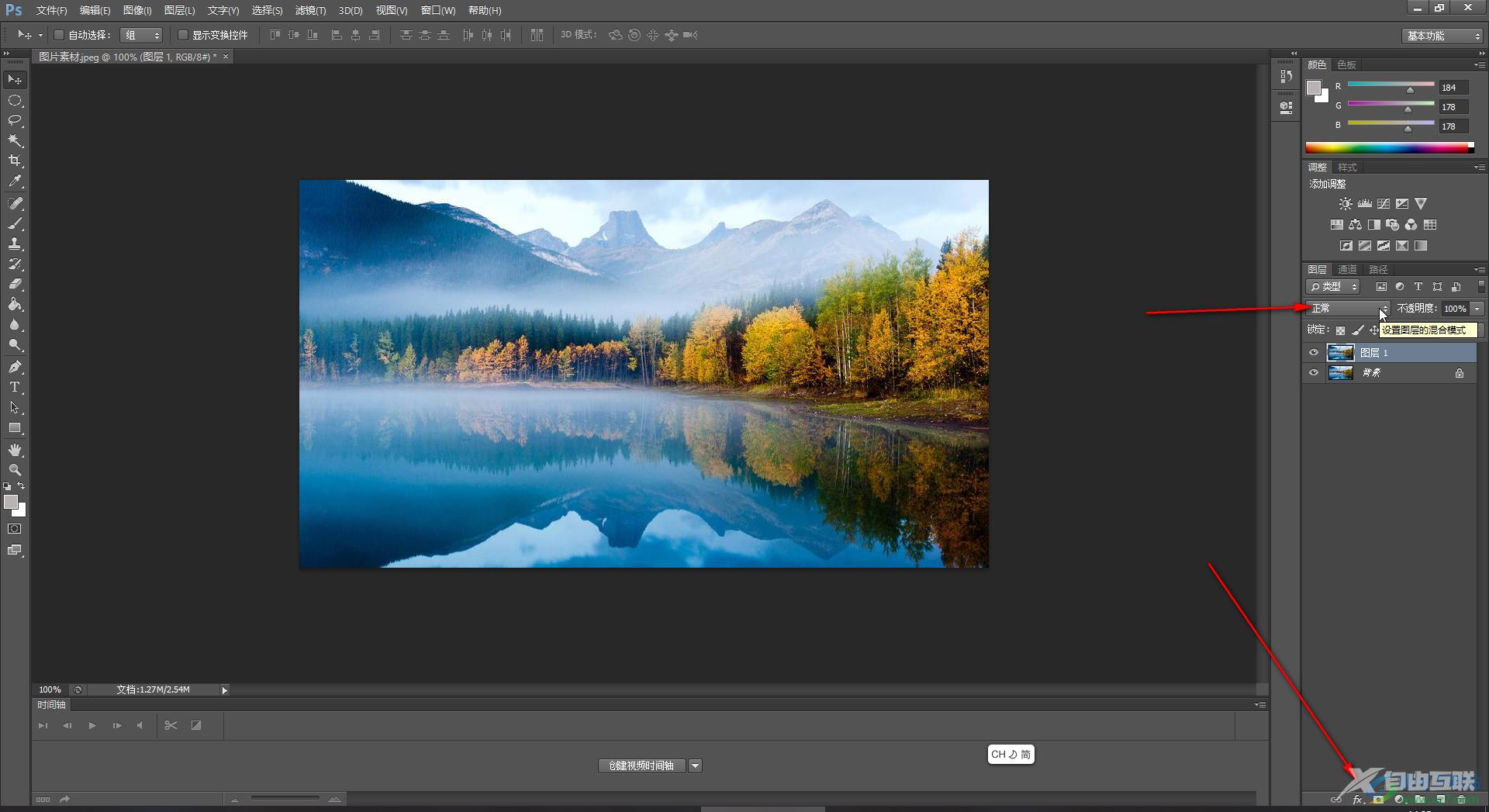This screenshot has width=1489, height=812.
Task: Select the Healing Brush tool
Action: [15, 203]
